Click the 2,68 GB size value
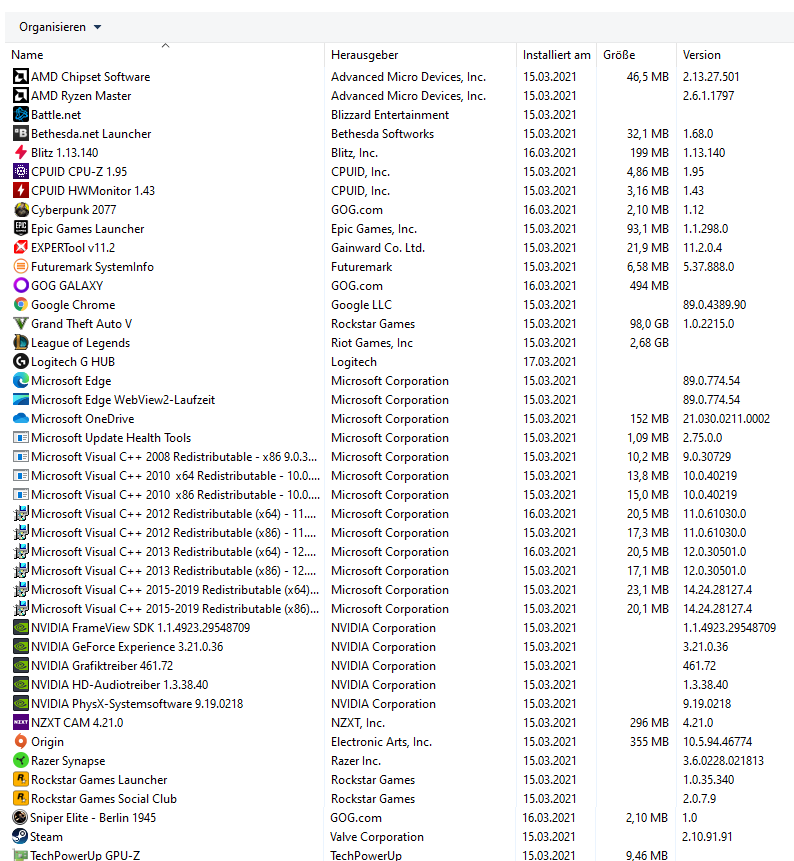This screenshot has width=794, height=861. [649, 343]
